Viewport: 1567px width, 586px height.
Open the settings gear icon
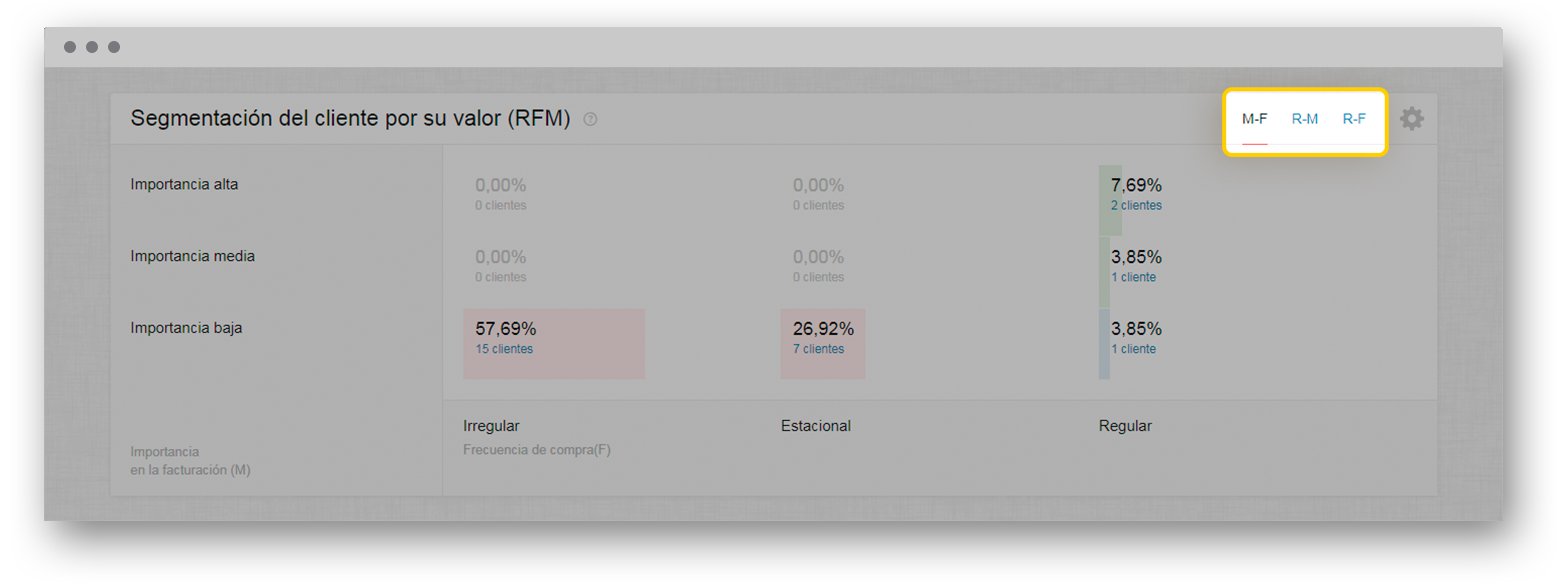[1411, 119]
